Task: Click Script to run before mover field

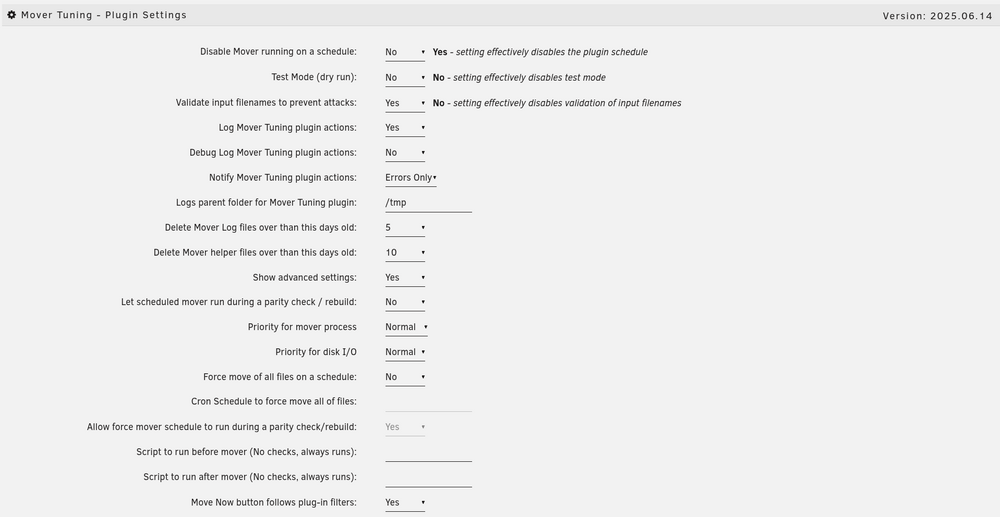Action: (429, 452)
